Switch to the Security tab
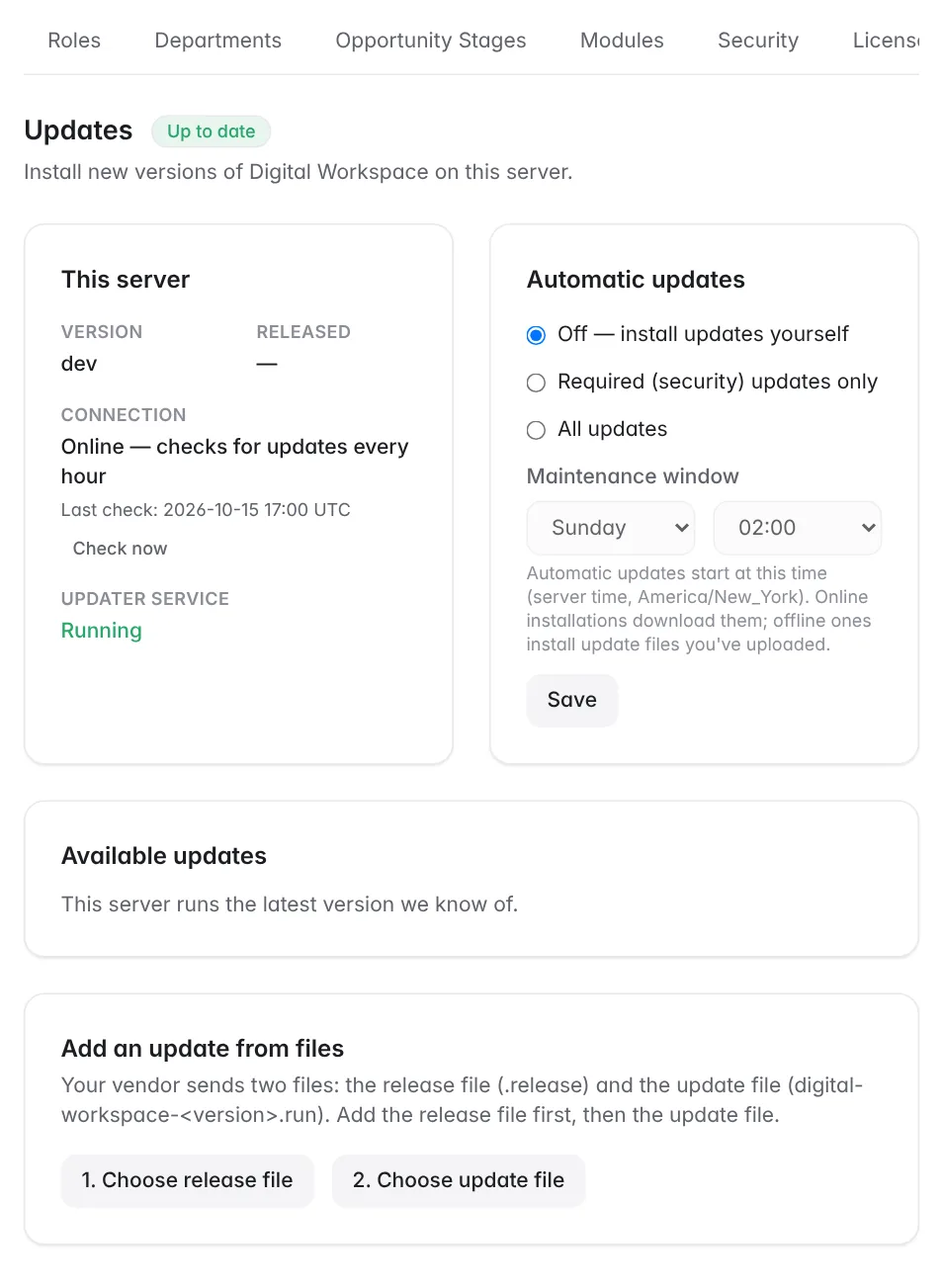Viewport: 943px width, 1288px height. (x=758, y=41)
